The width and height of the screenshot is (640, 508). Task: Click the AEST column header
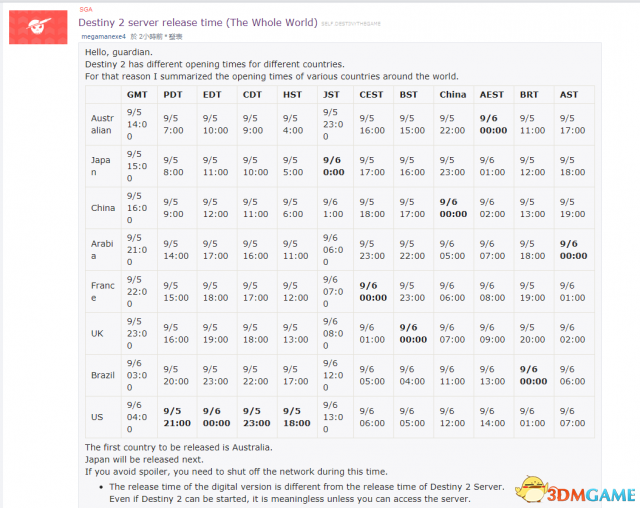(492, 95)
